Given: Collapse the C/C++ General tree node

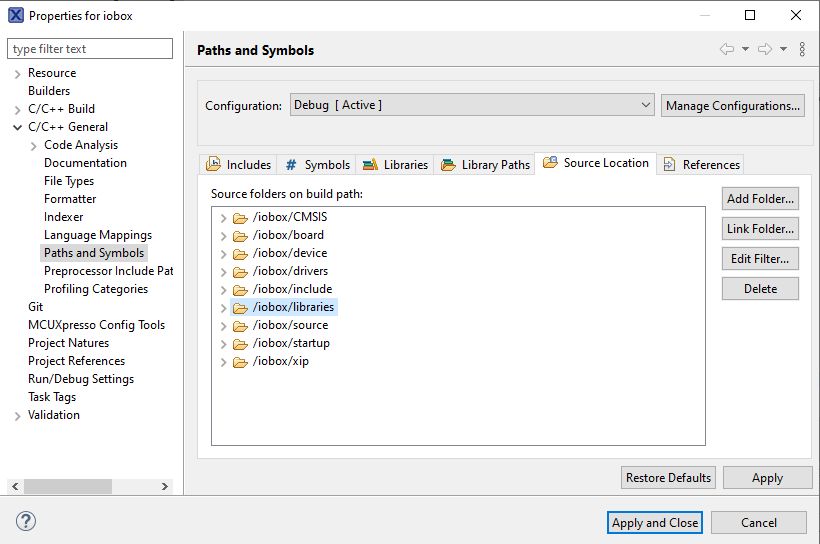Looking at the screenshot, I should coord(18,127).
